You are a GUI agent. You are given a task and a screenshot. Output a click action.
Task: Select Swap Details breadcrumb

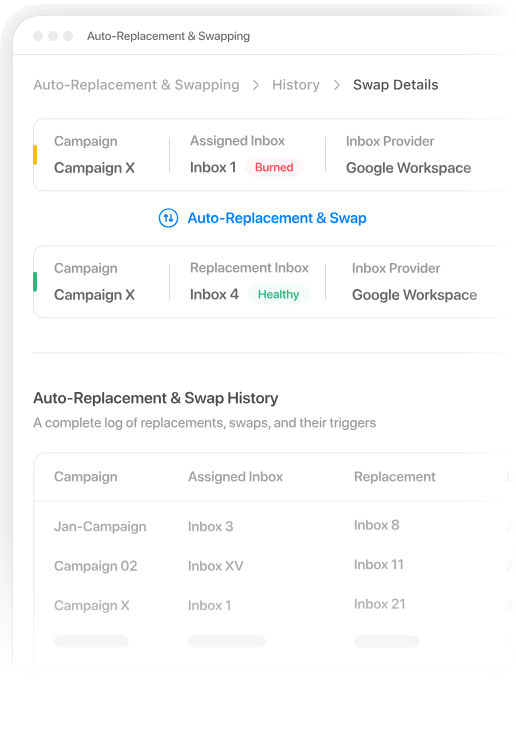pyautogui.click(x=395, y=85)
